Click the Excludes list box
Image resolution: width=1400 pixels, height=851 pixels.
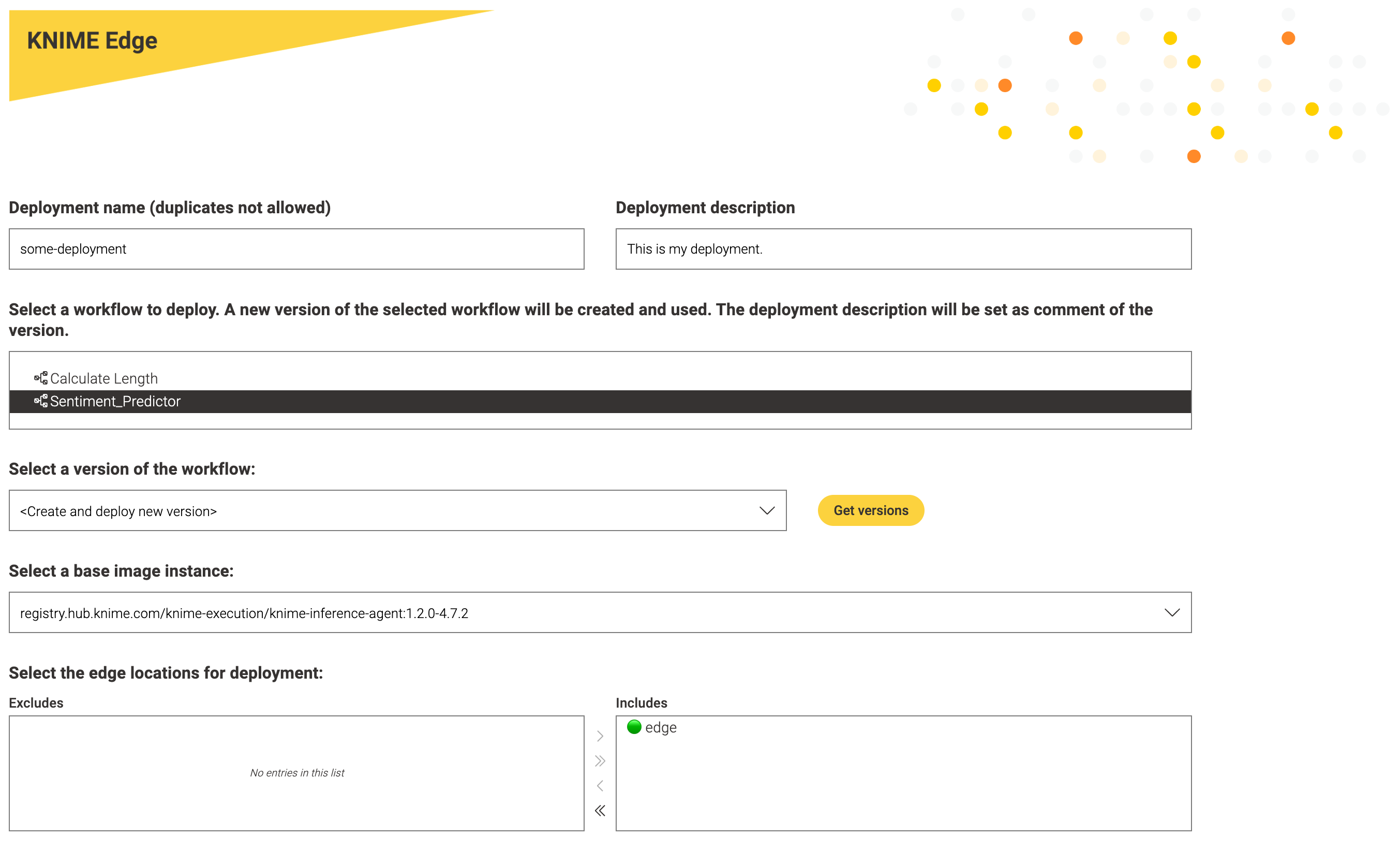(296, 773)
